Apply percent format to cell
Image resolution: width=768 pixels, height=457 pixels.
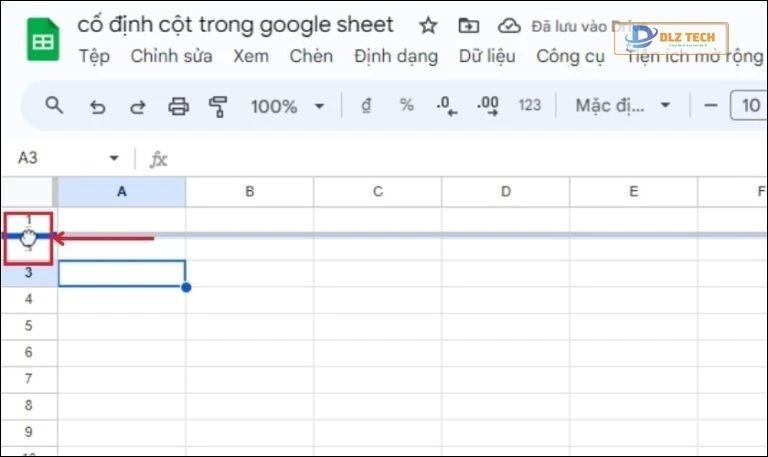406,105
